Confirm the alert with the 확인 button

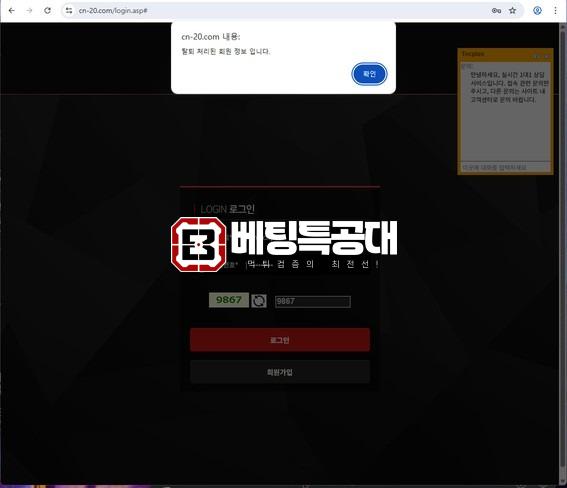point(369,74)
